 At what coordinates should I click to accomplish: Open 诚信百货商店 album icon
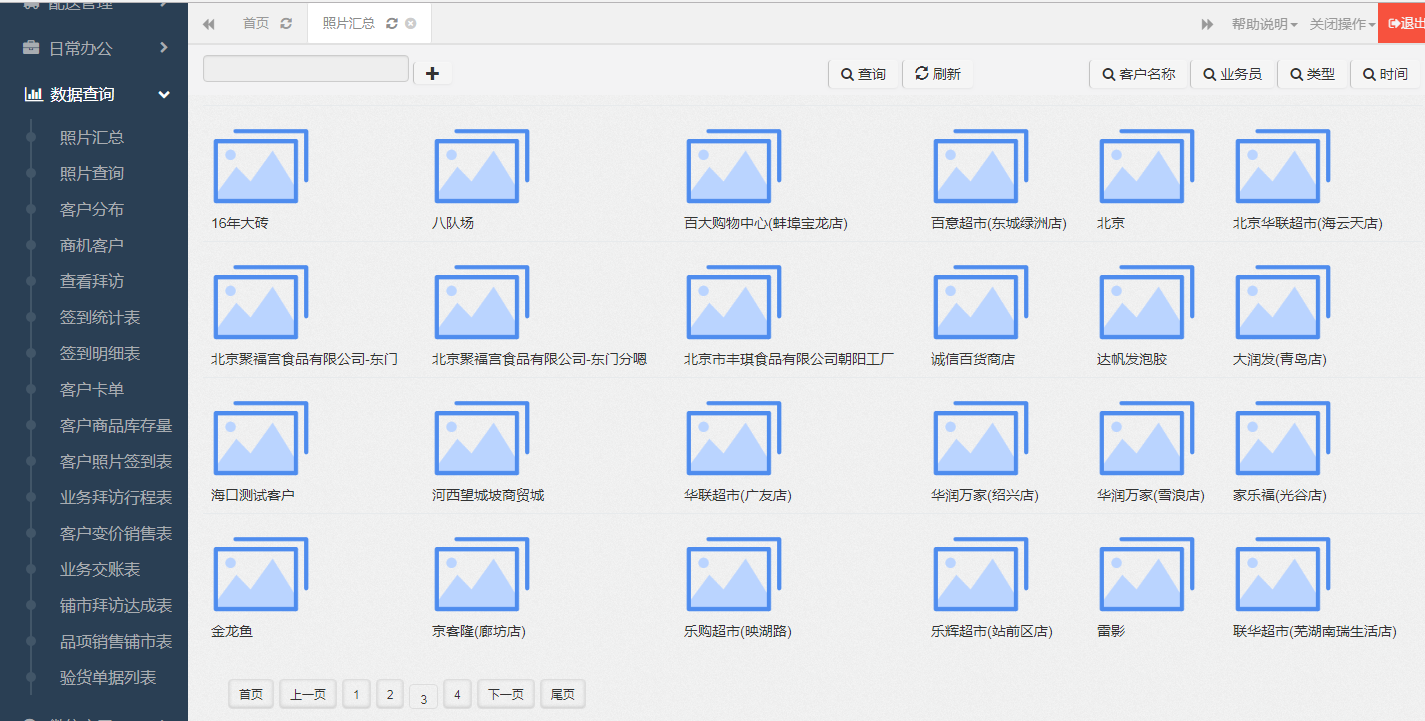coord(980,302)
